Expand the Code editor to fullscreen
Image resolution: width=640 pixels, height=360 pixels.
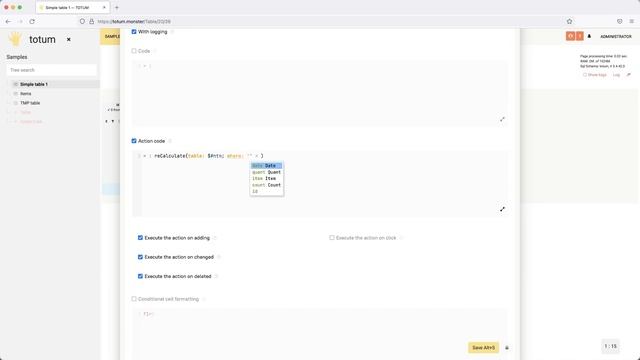502,119
